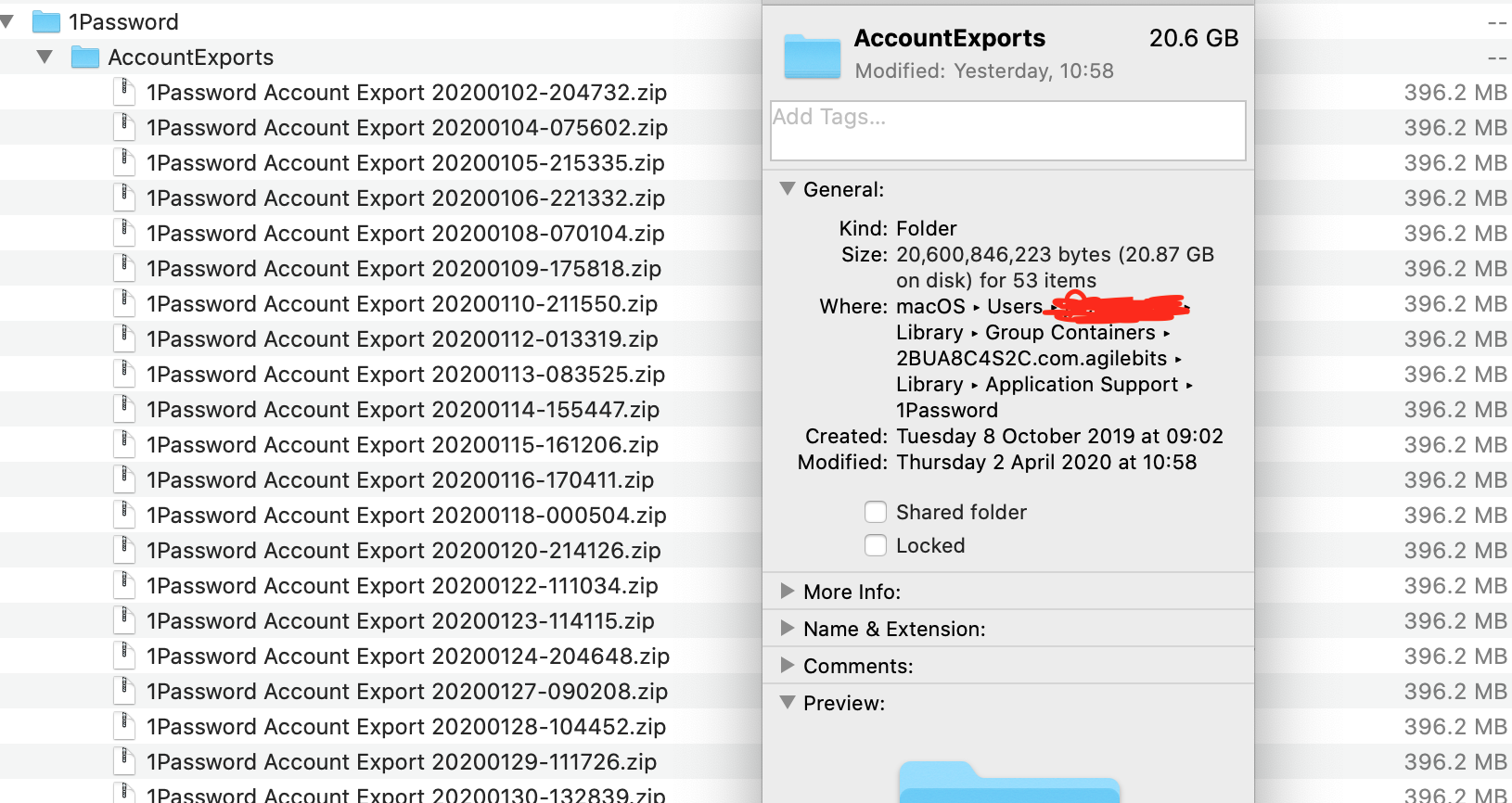
Task: Click the 'Modified: Yesterday, 10:58' header text
Action: (984, 70)
